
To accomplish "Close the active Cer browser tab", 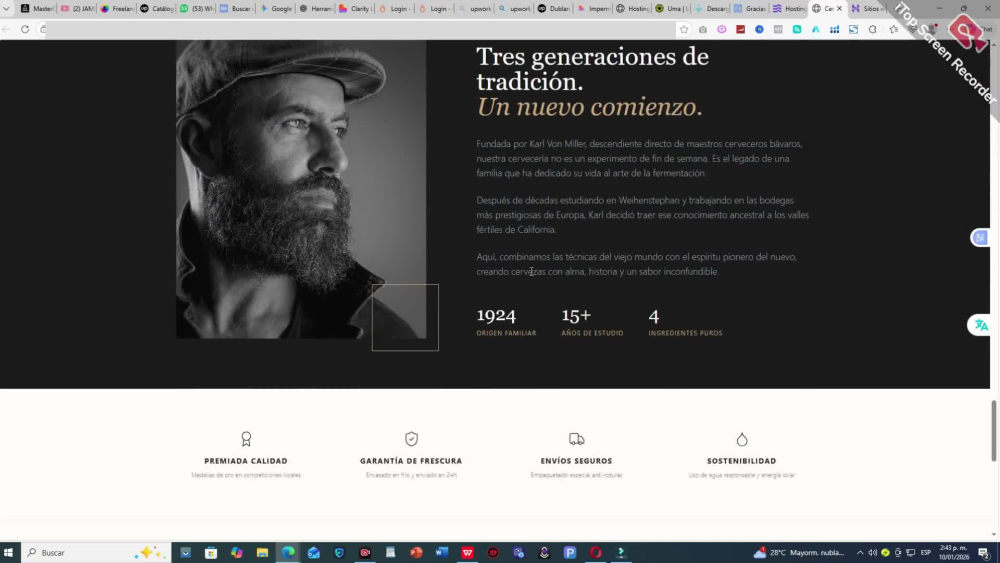I will tap(839, 8).
